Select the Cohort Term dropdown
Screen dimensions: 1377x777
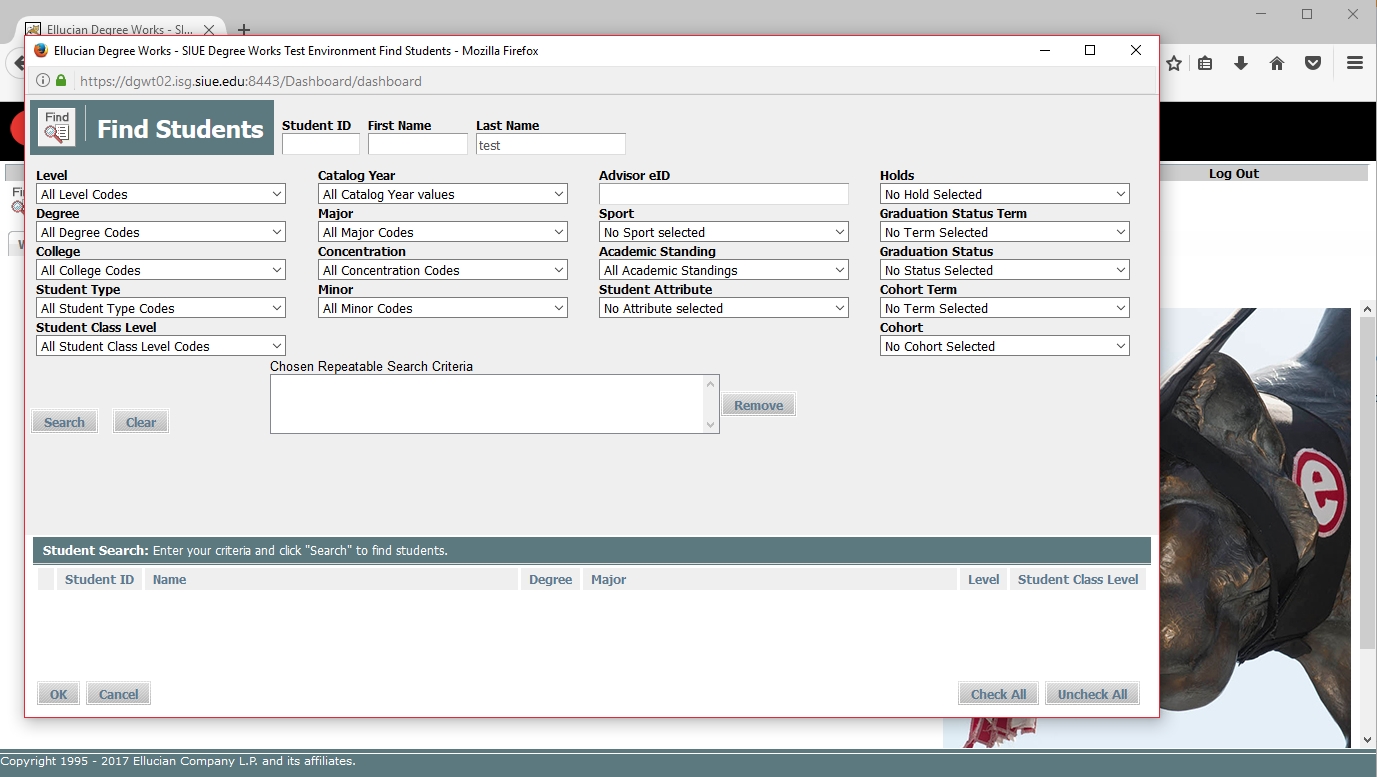click(x=1005, y=308)
